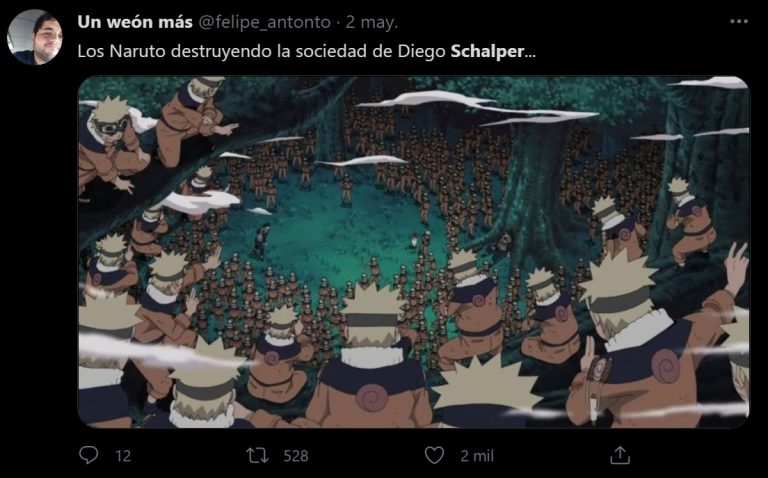View the 528 retweets count
Screen dimensions: 768x478
296,456
